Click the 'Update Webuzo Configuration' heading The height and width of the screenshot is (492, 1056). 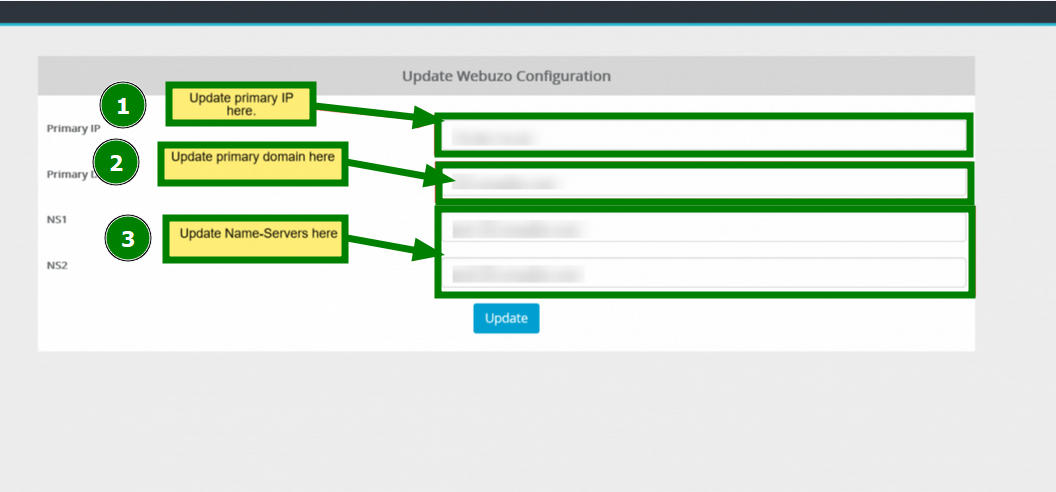506,76
